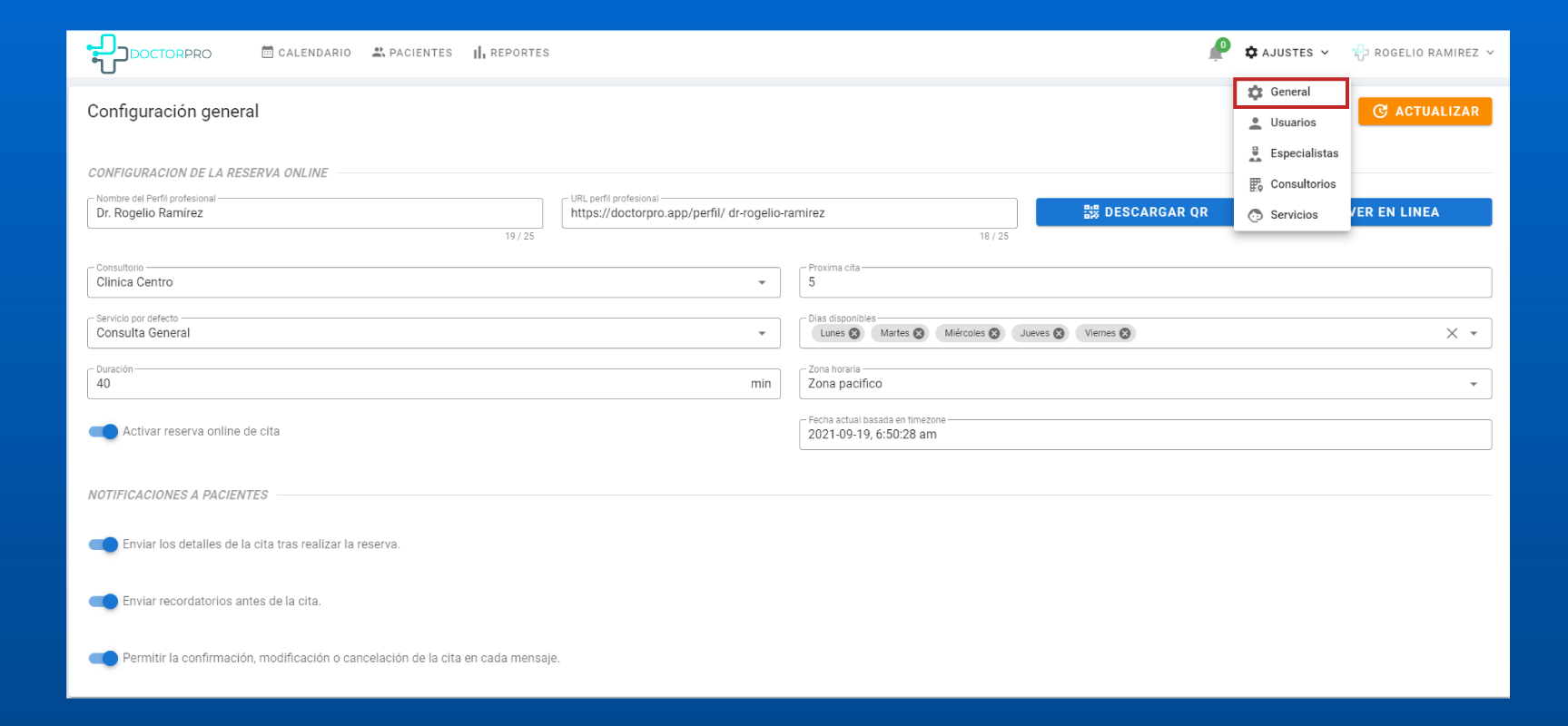Select Usuarios from the Ajustes menu
This screenshot has height=726, width=1568.
pos(1292,123)
